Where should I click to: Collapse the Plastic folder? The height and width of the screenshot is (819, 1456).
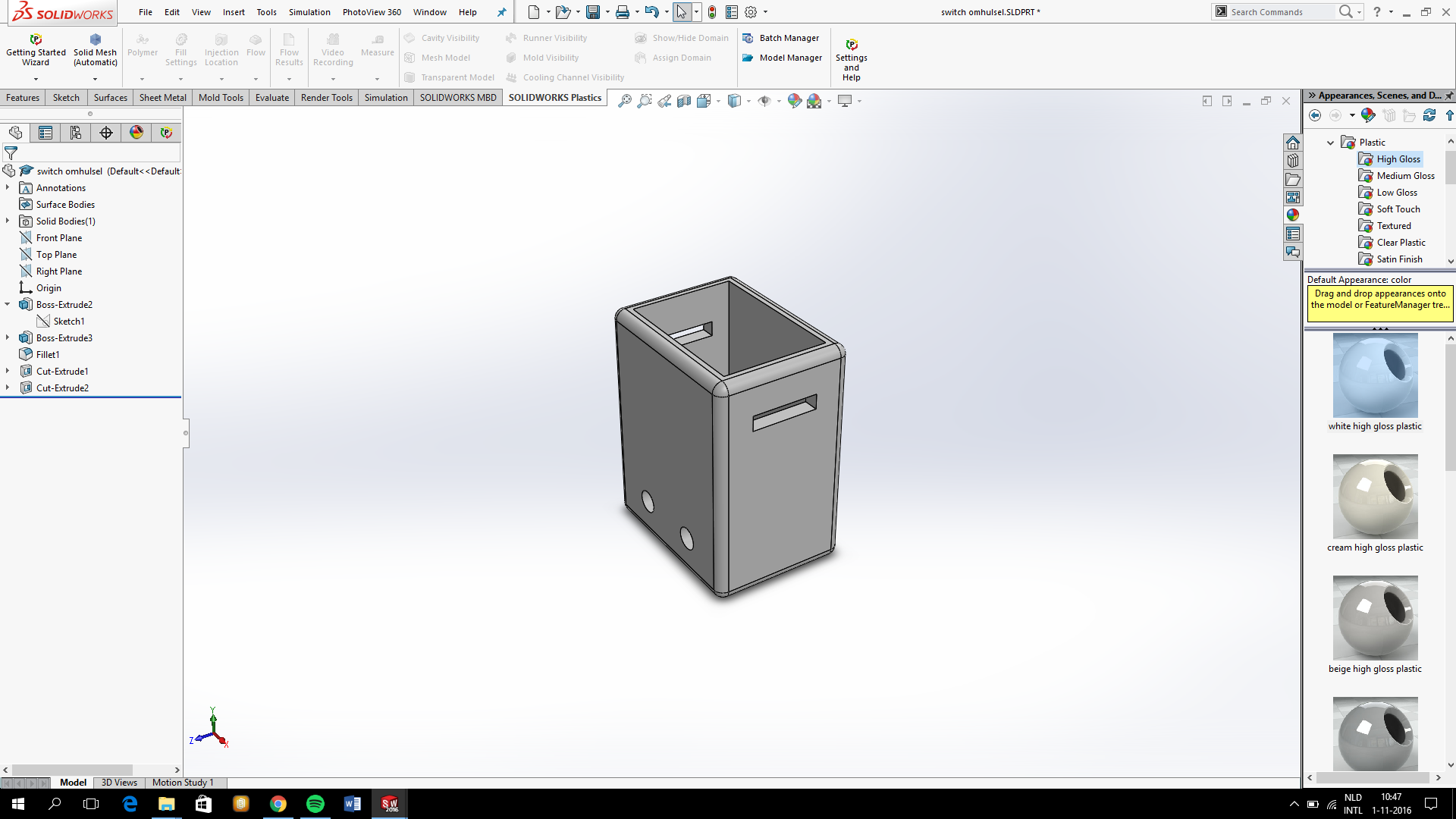pos(1330,143)
